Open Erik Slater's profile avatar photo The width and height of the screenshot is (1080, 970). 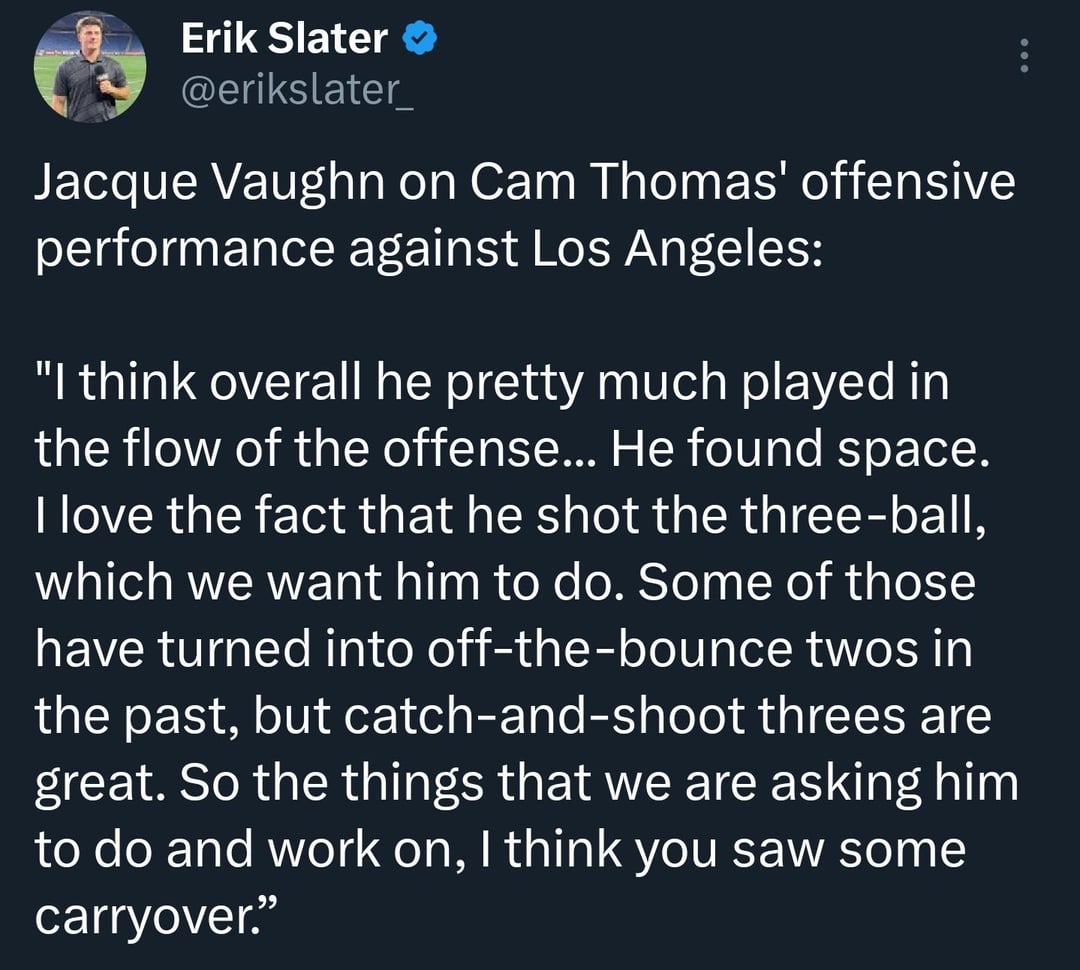click(x=90, y=68)
